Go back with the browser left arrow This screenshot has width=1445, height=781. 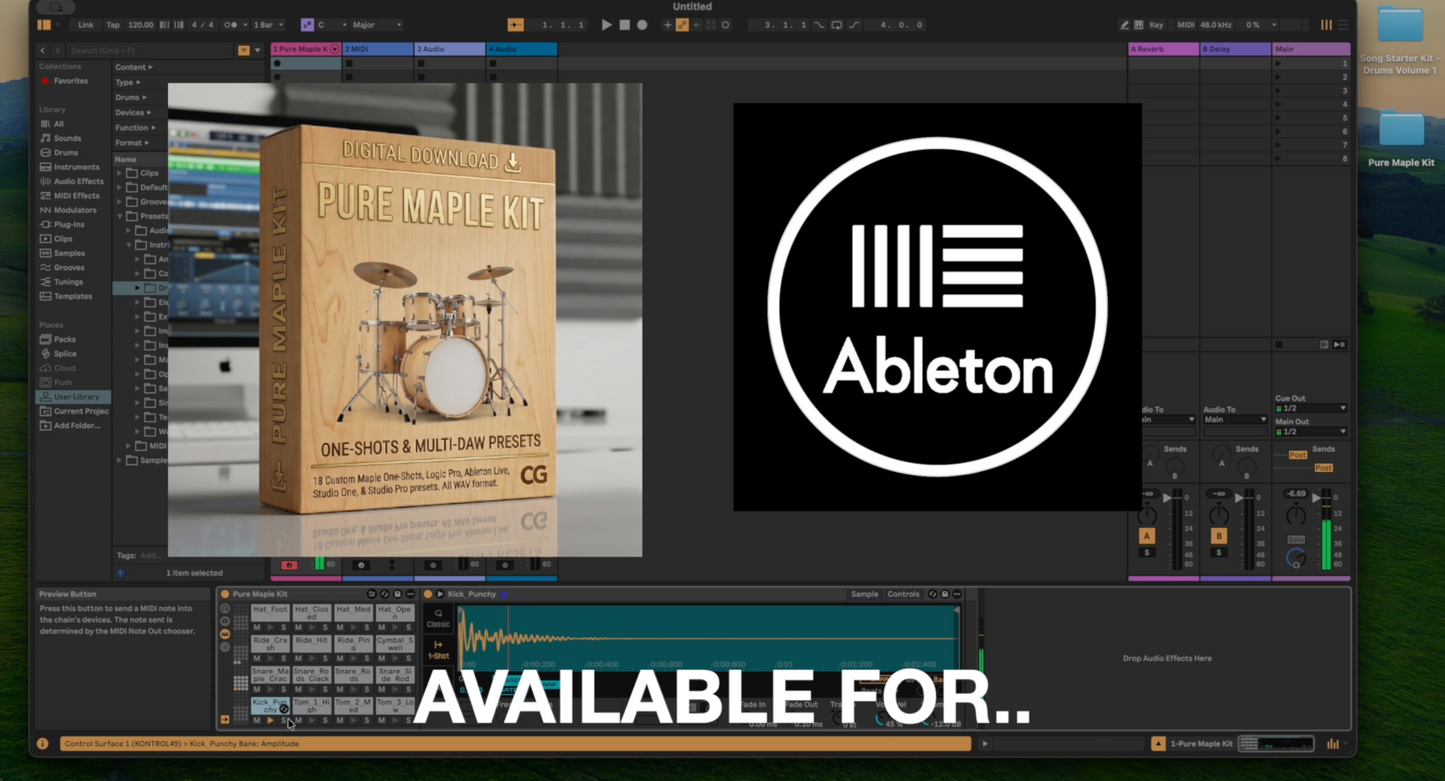[x=42, y=50]
